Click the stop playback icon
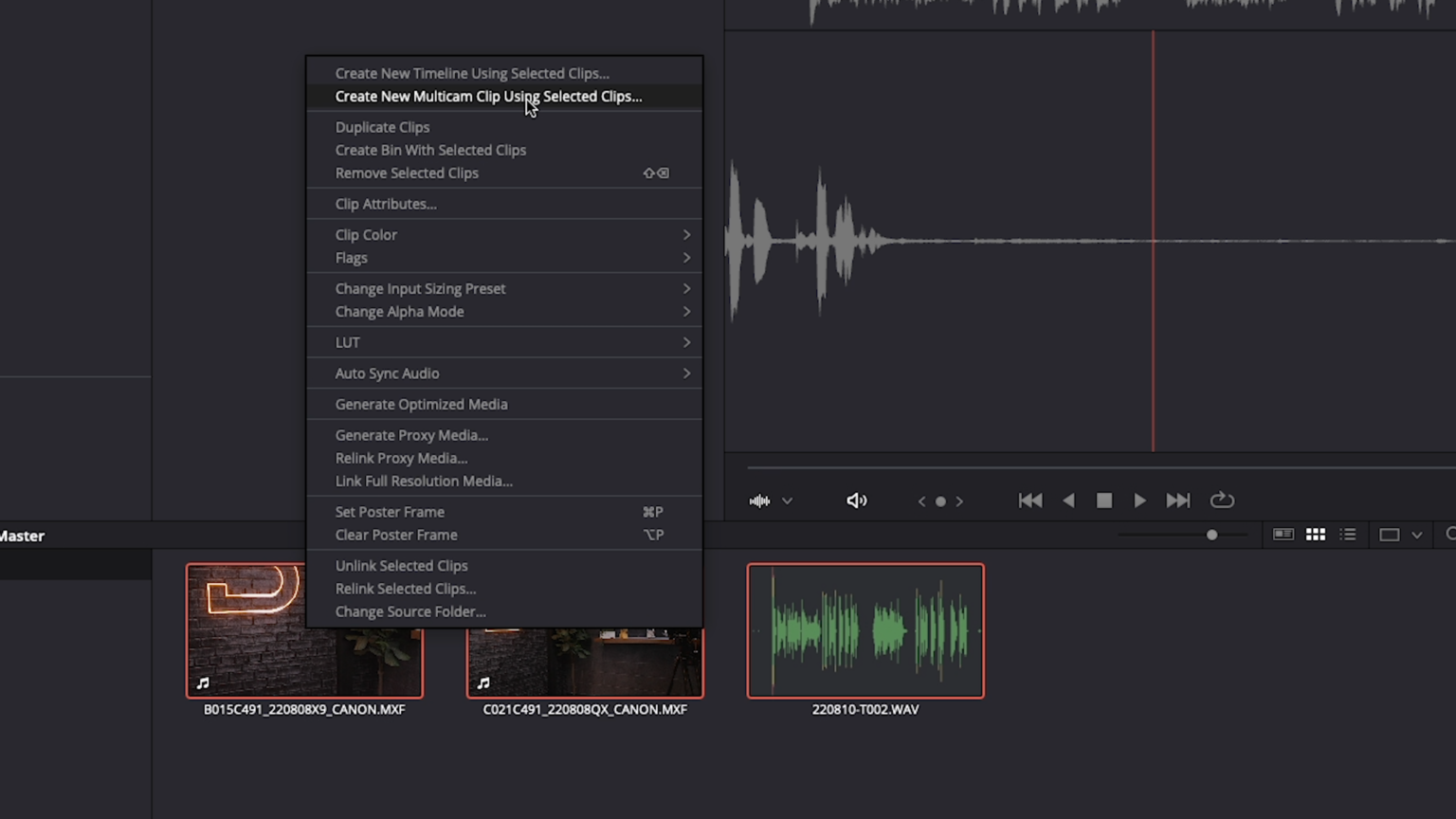The height and width of the screenshot is (819, 1456). pyautogui.click(x=1103, y=500)
